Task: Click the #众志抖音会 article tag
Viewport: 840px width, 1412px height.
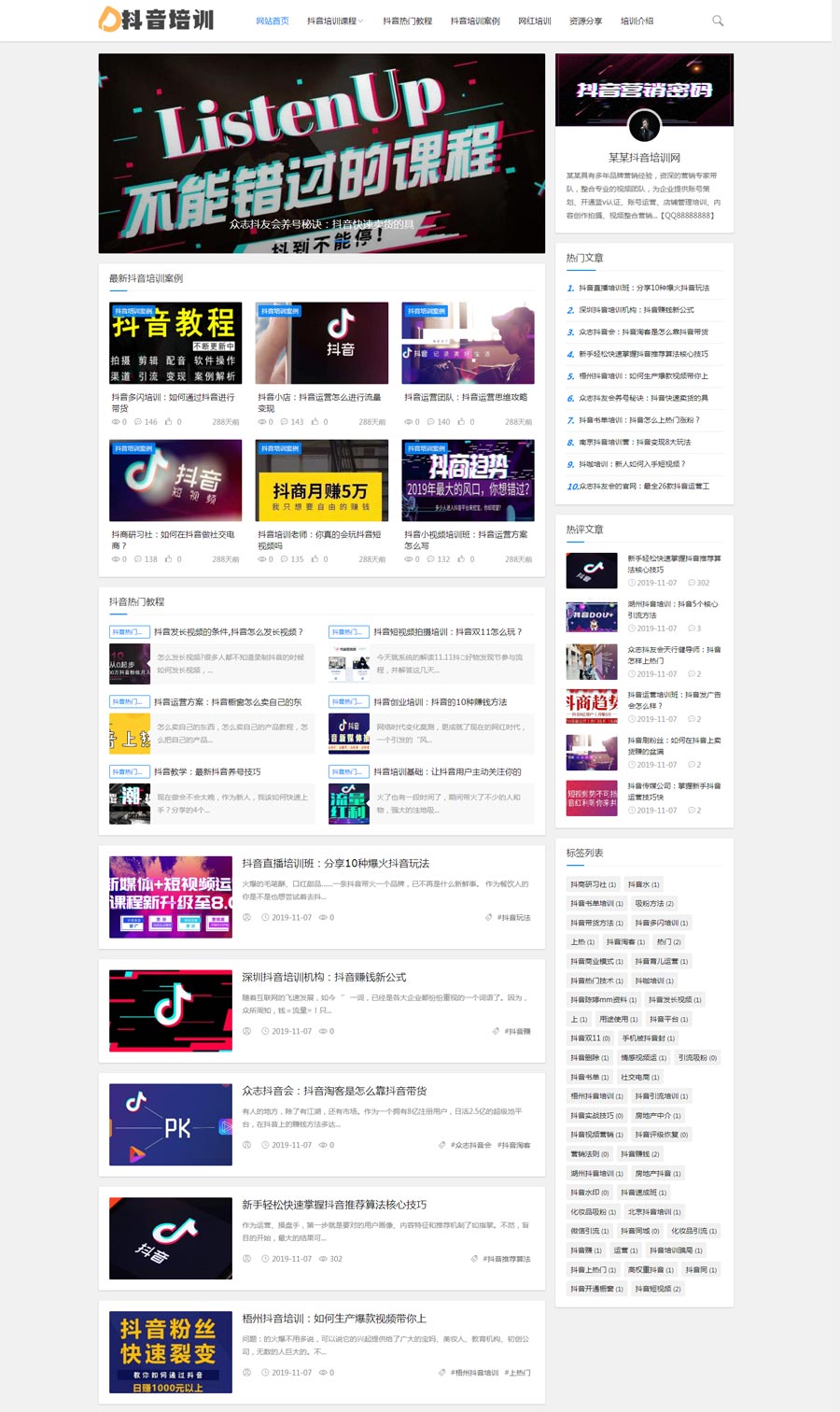Action: coord(470,1145)
